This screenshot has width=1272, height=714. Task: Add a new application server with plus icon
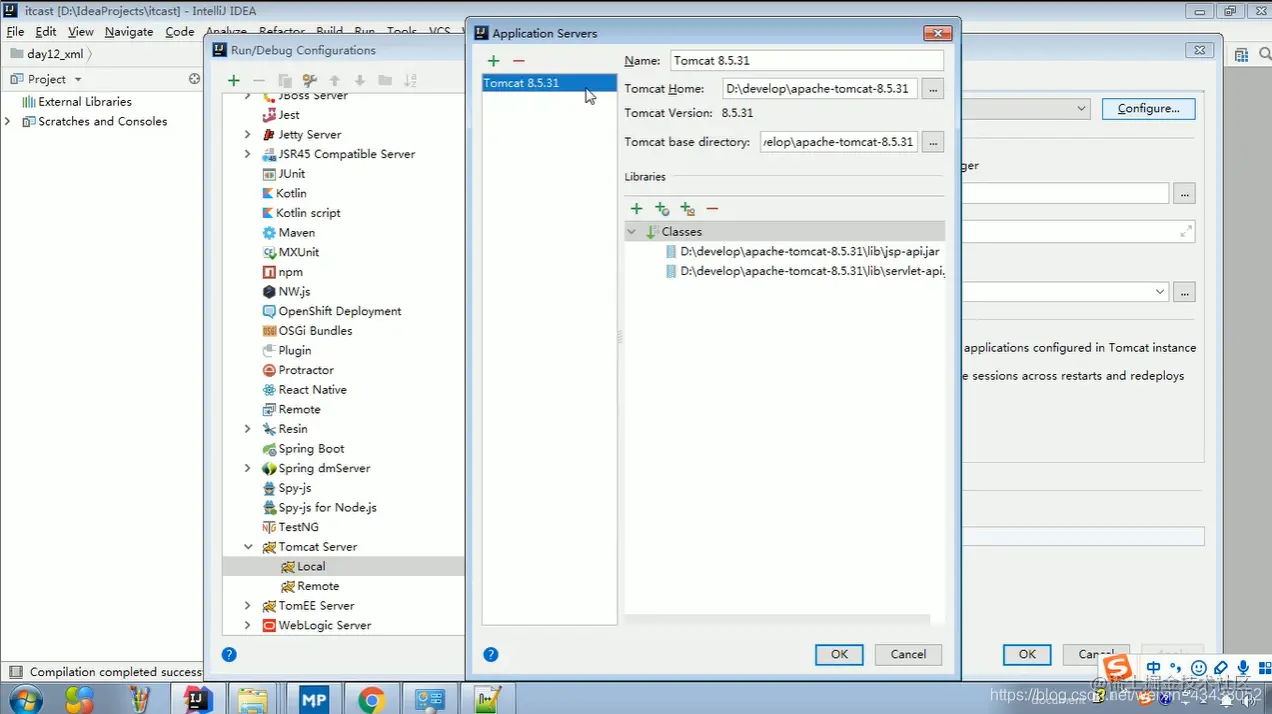click(x=493, y=61)
